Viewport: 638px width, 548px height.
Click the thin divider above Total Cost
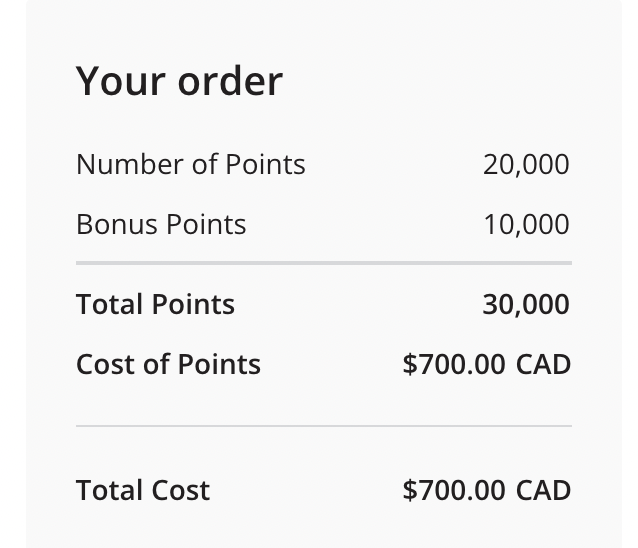[x=324, y=426]
